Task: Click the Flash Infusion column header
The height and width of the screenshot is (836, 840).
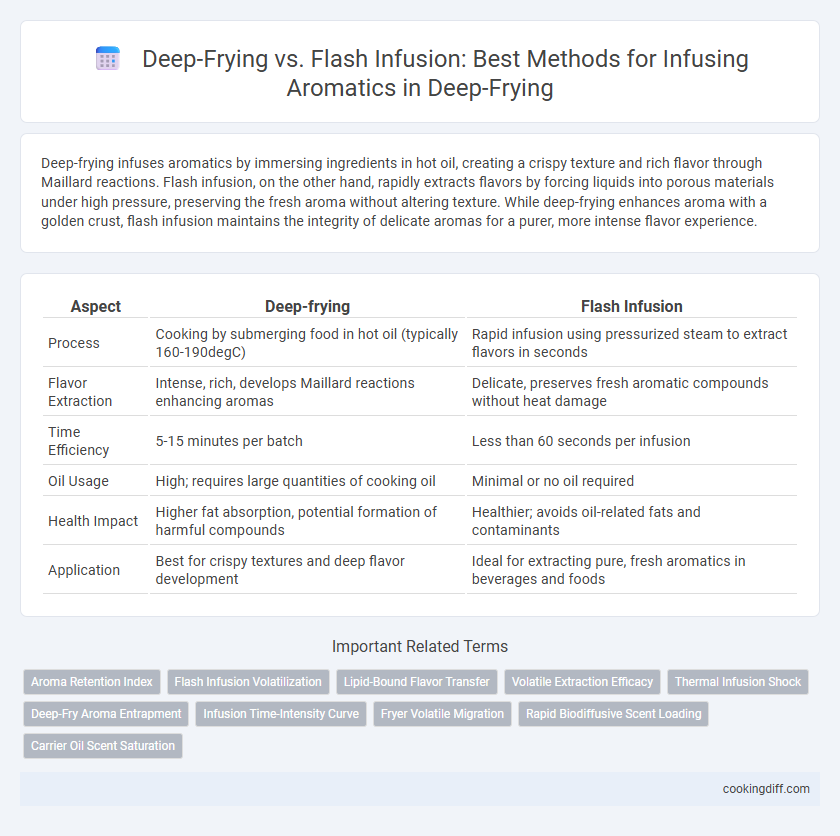Action: [x=632, y=306]
